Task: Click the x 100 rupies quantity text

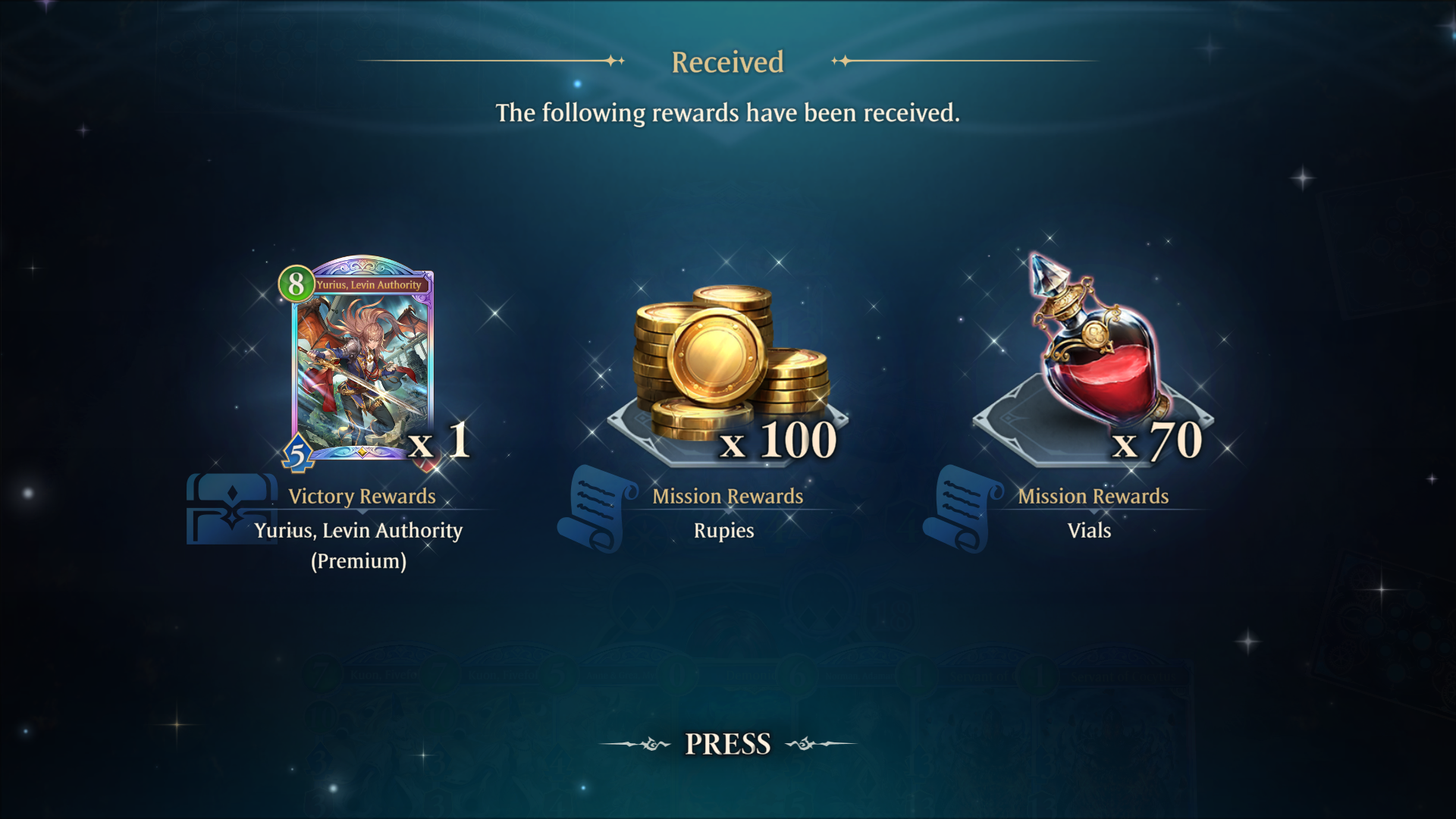Action: [778, 440]
